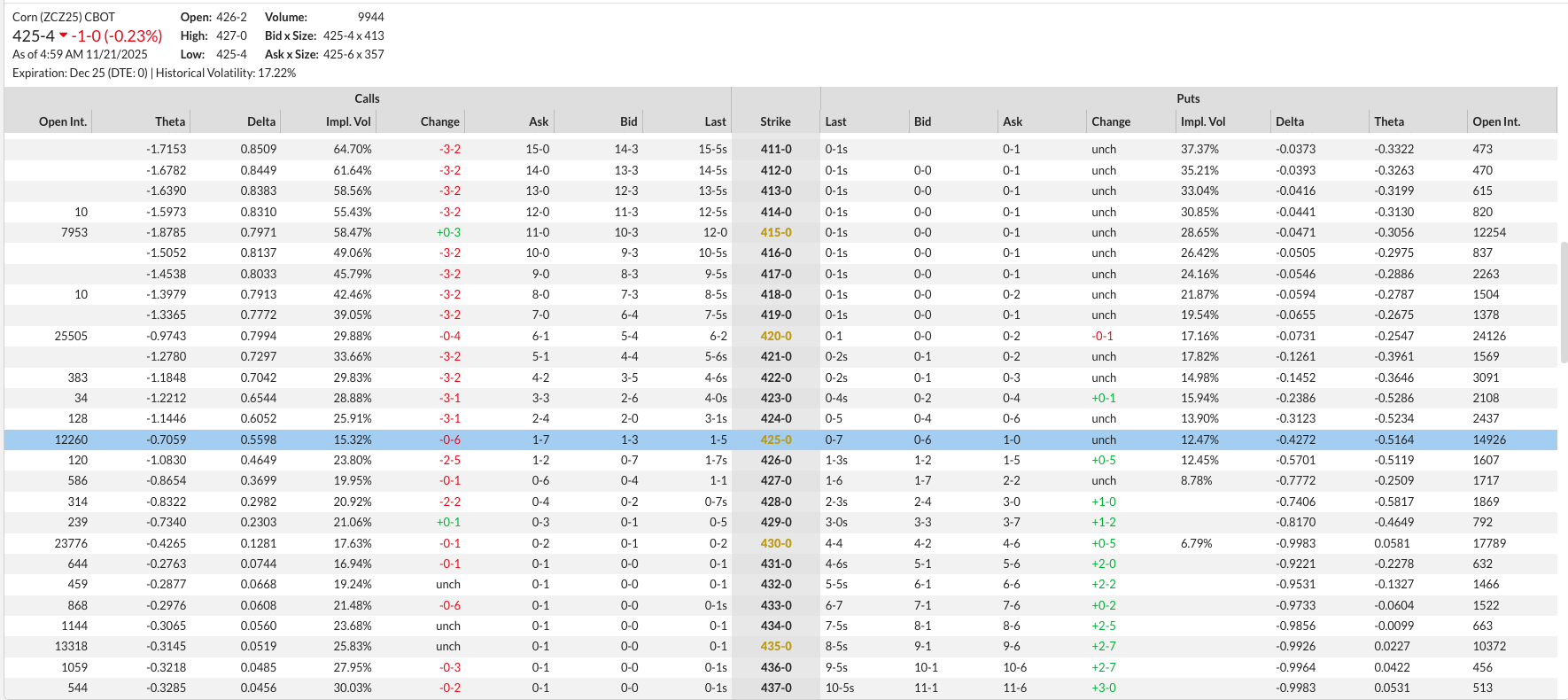This screenshot has width=1568, height=700.
Task: Click the High value 427-0
Action: [x=232, y=35]
